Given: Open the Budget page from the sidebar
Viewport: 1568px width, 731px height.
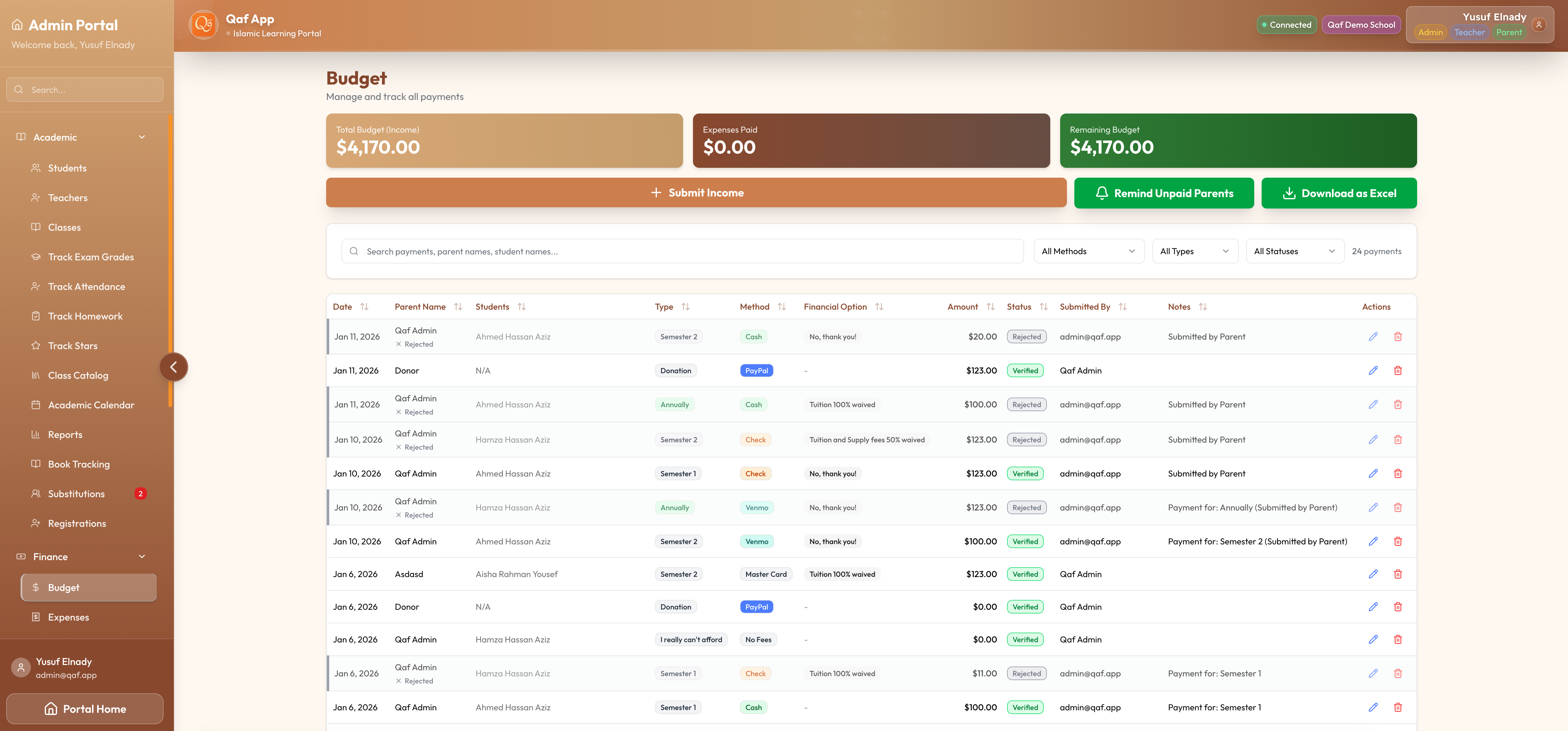Looking at the screenshot, I should [64, 587].
